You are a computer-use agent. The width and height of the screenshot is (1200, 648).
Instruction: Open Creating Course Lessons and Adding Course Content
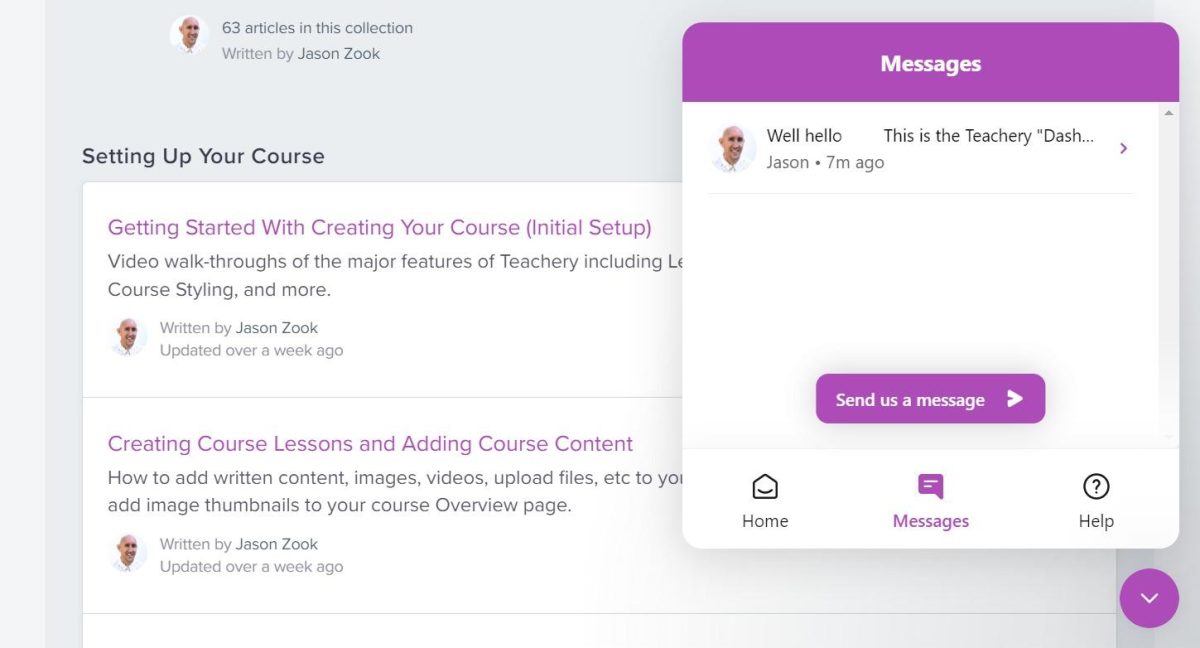coord(370,443)
